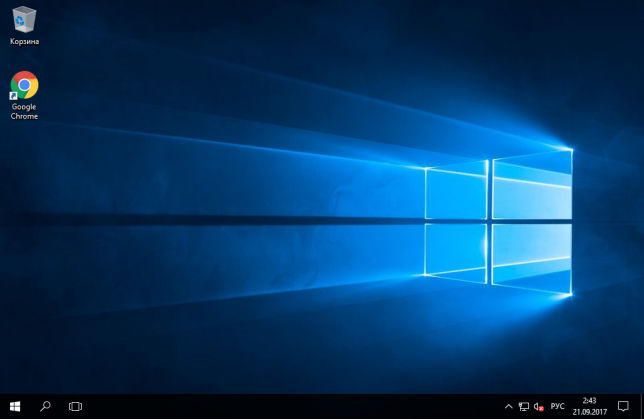Show hidden system tray icons

[508, 406]
